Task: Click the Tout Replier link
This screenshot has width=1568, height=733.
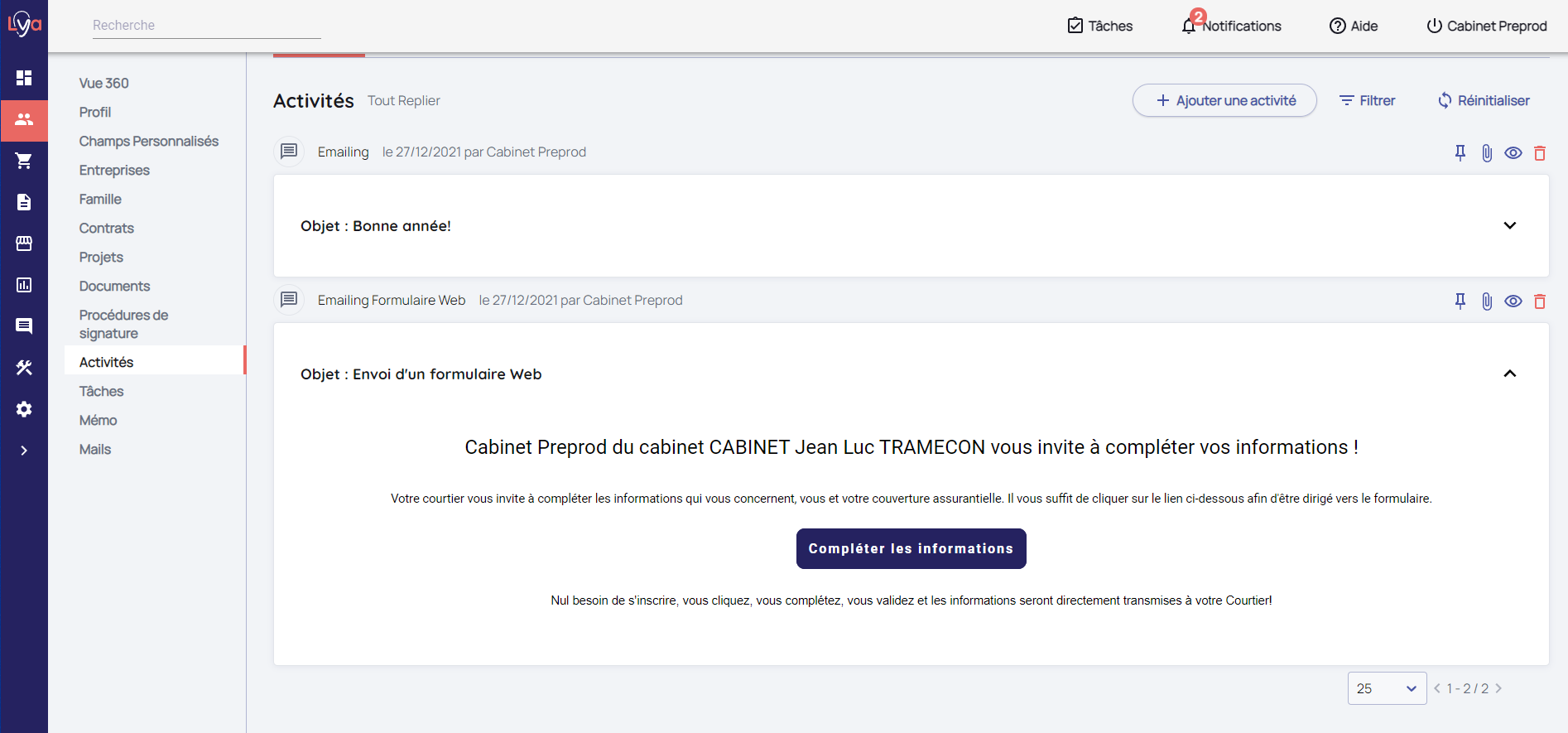Action: [404, 100]
